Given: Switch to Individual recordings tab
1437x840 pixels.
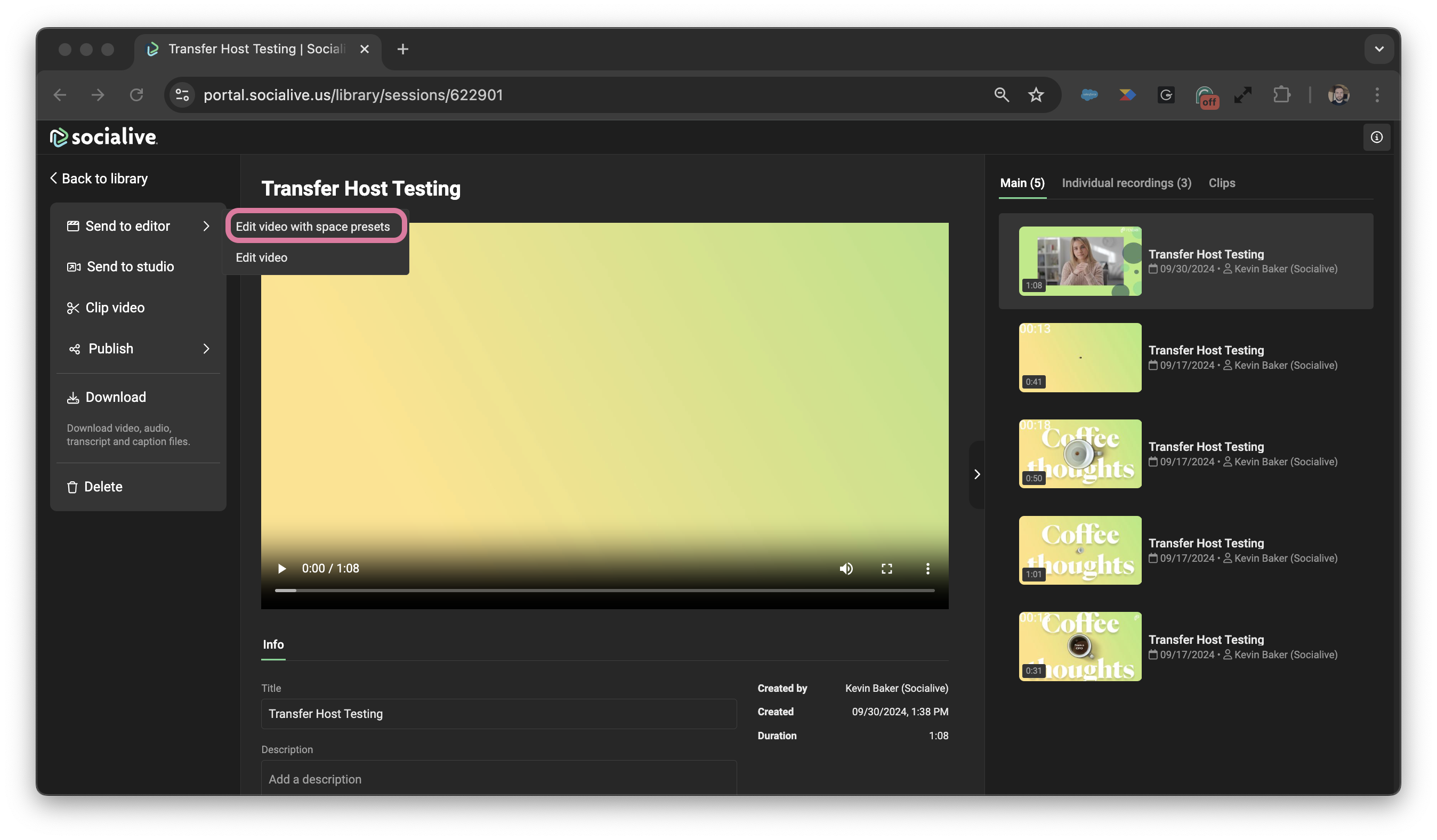Looking at the screenshot, I should [1126, 182].
